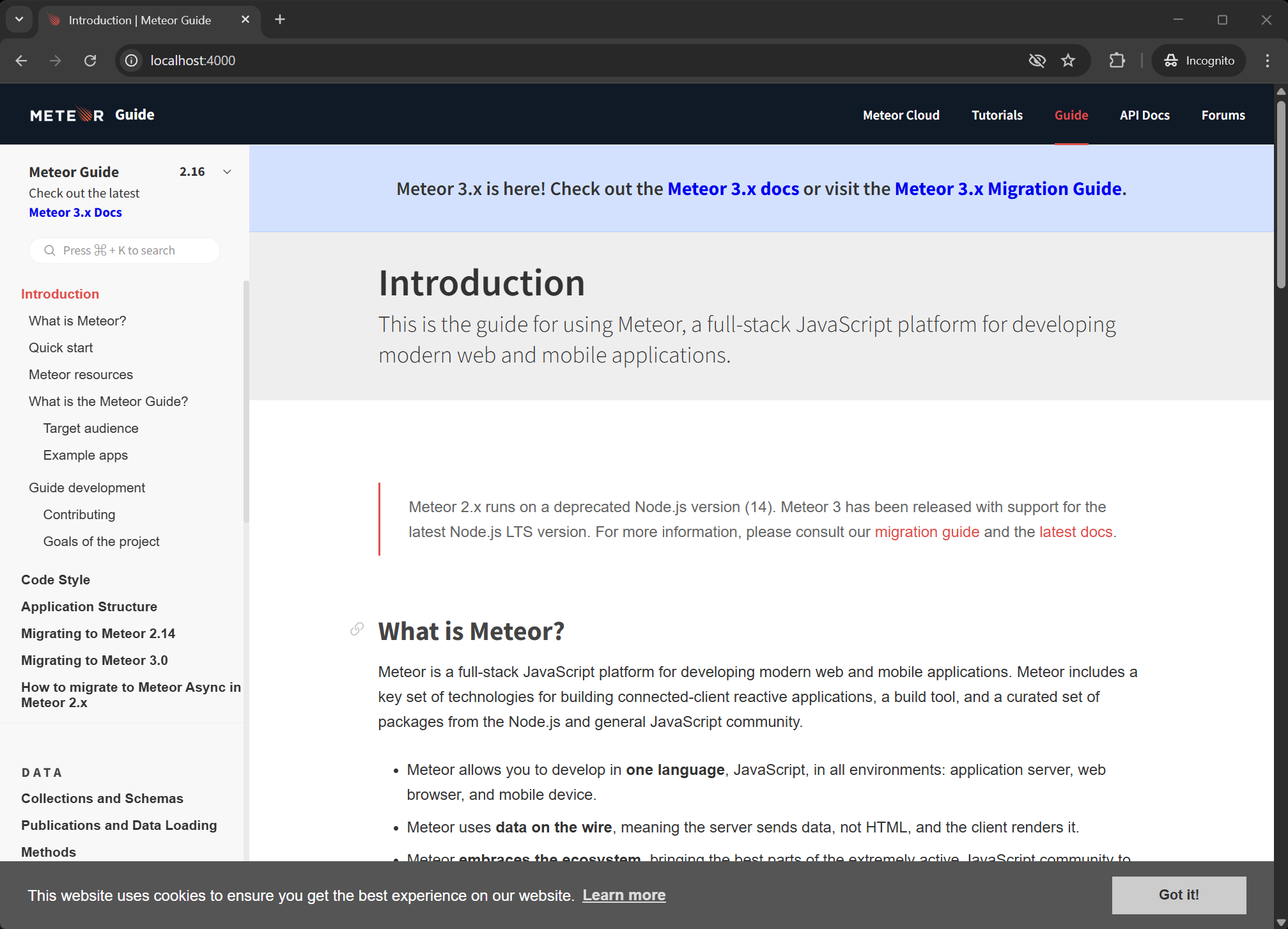
Task: Reload the page with the refresh icon
Action: point(90,61)
